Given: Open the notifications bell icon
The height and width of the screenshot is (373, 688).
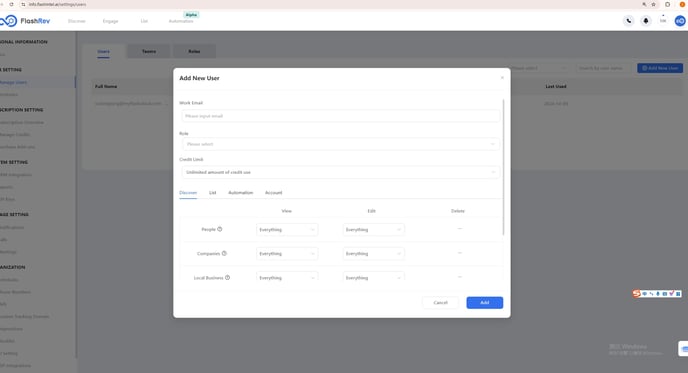Looking at the screenshot, I should click(x=646, y=21).
